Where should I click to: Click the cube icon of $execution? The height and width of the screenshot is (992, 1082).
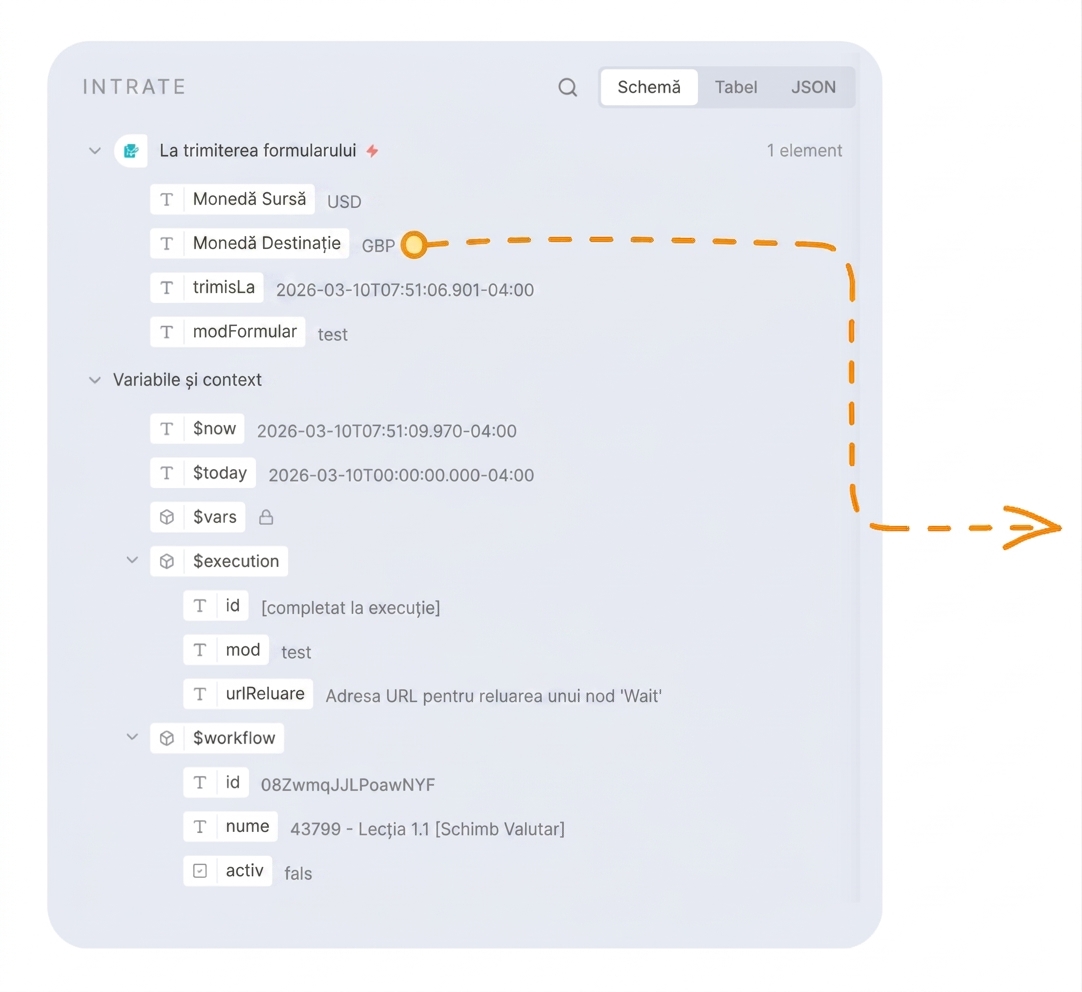coord(167,562)
